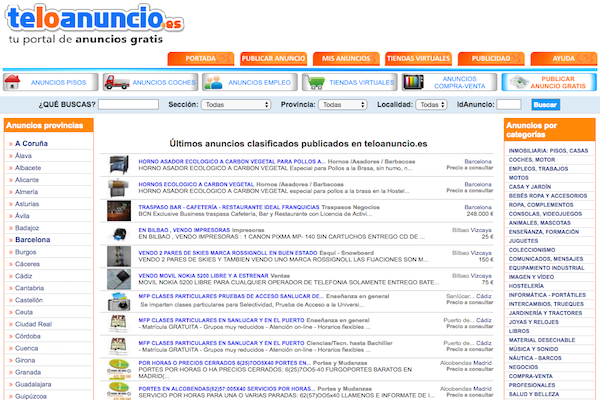The width and height of the screenshot is (600, 400).
Task: Select A Coruña province
Action: [31, 144]
